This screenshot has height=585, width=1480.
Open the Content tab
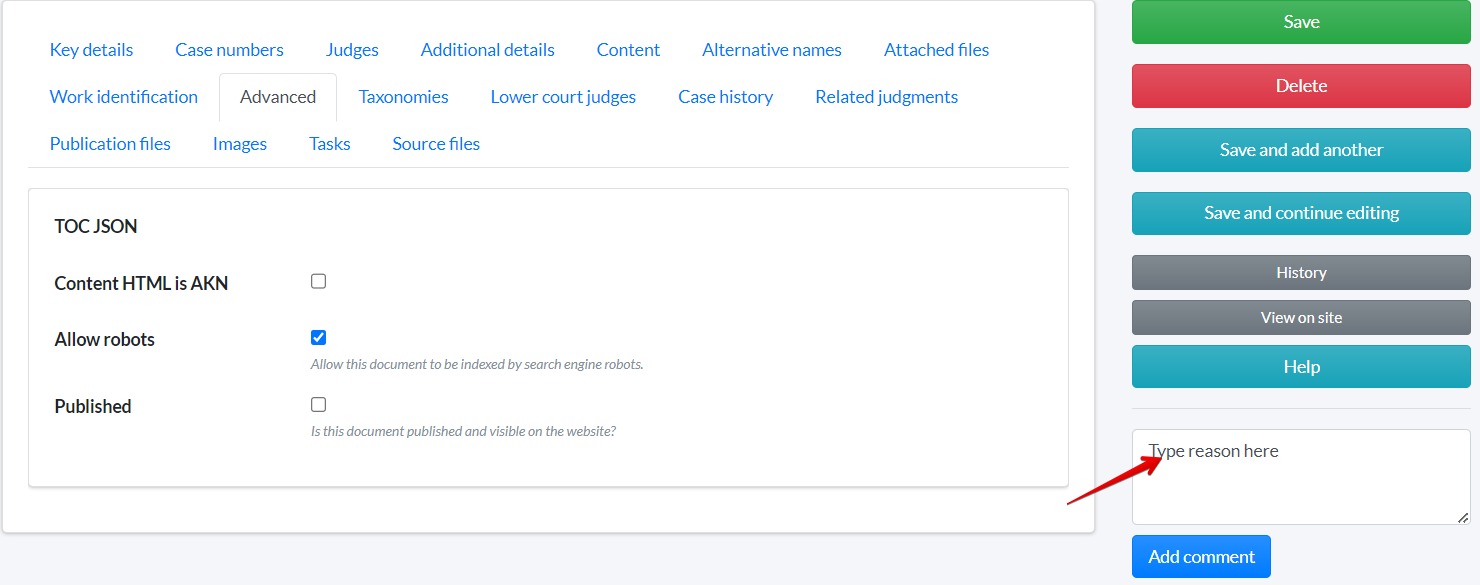tap(628, 50)
